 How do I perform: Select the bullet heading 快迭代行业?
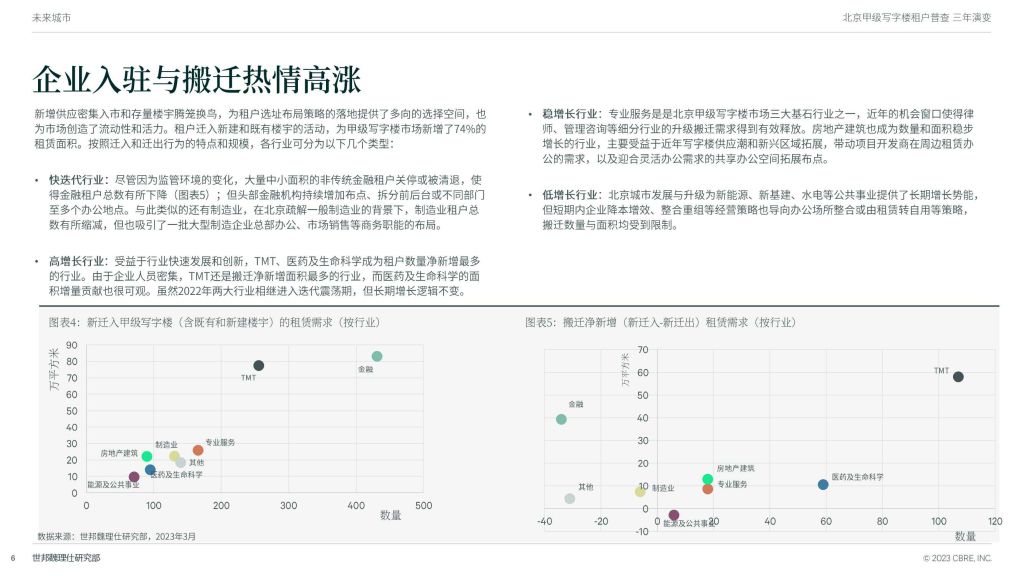pos(76,180)
